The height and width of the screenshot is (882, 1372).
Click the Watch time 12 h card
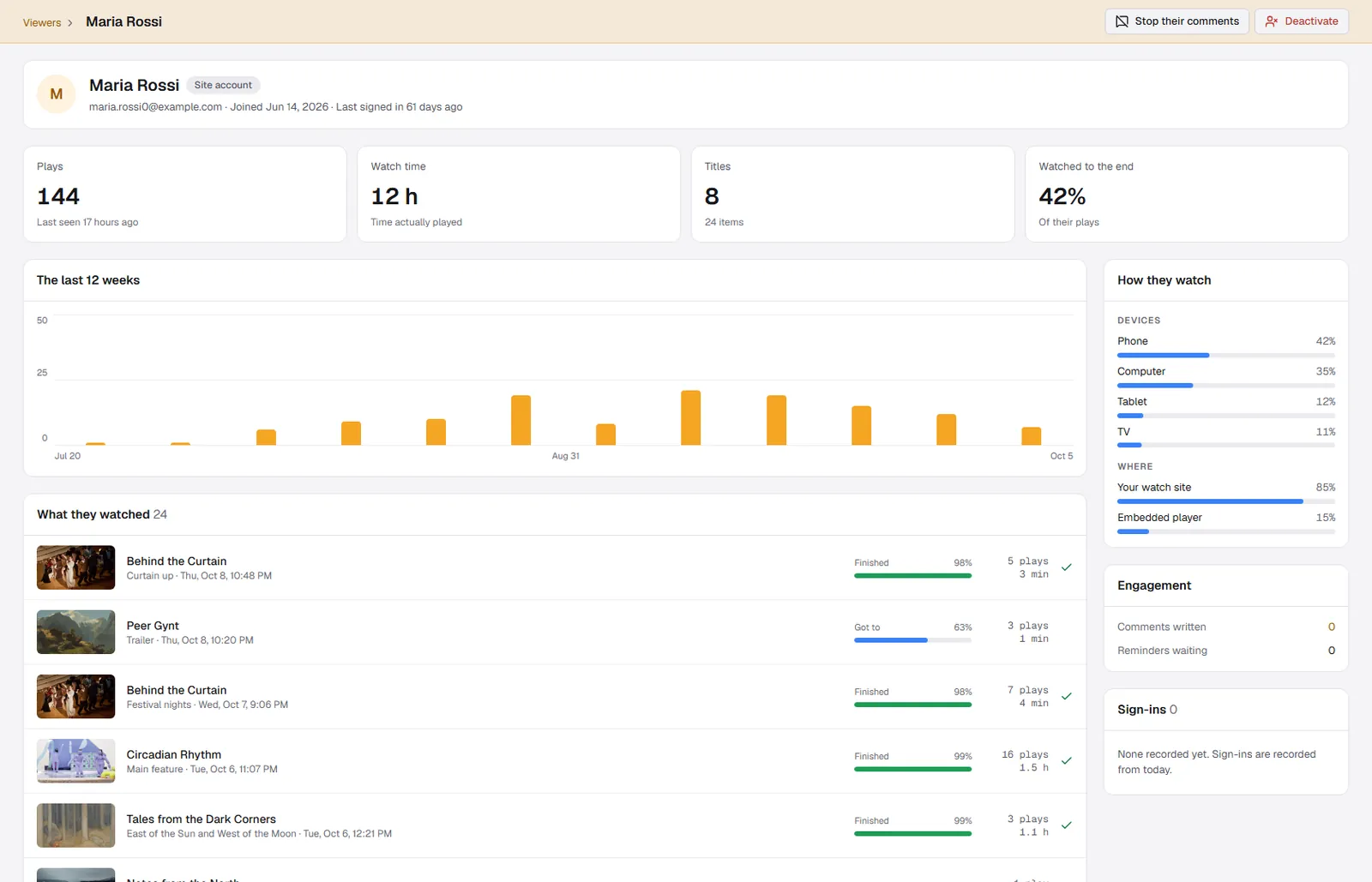(519, 194)
